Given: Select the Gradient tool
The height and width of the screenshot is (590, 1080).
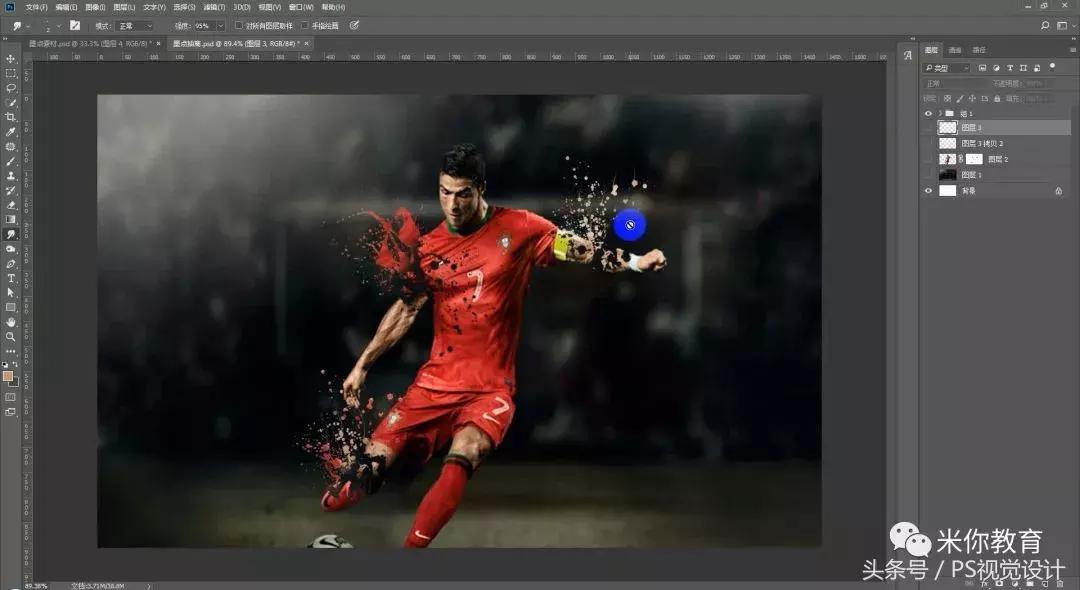Looking at the screenshot, I should point(10,220).
